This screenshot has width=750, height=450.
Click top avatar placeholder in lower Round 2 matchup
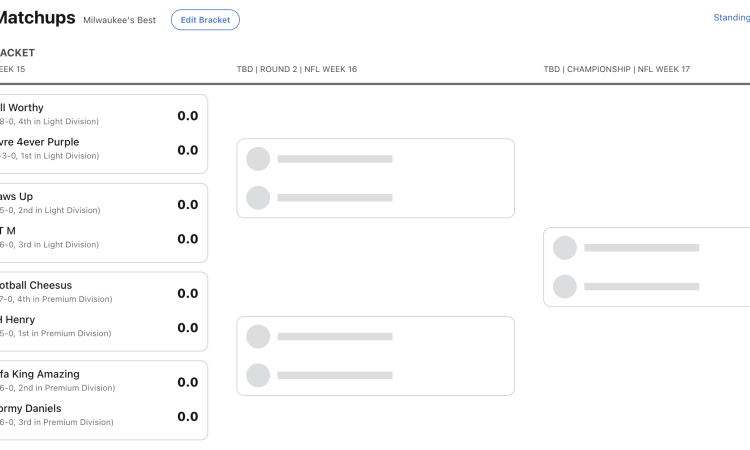click(258, 336)
